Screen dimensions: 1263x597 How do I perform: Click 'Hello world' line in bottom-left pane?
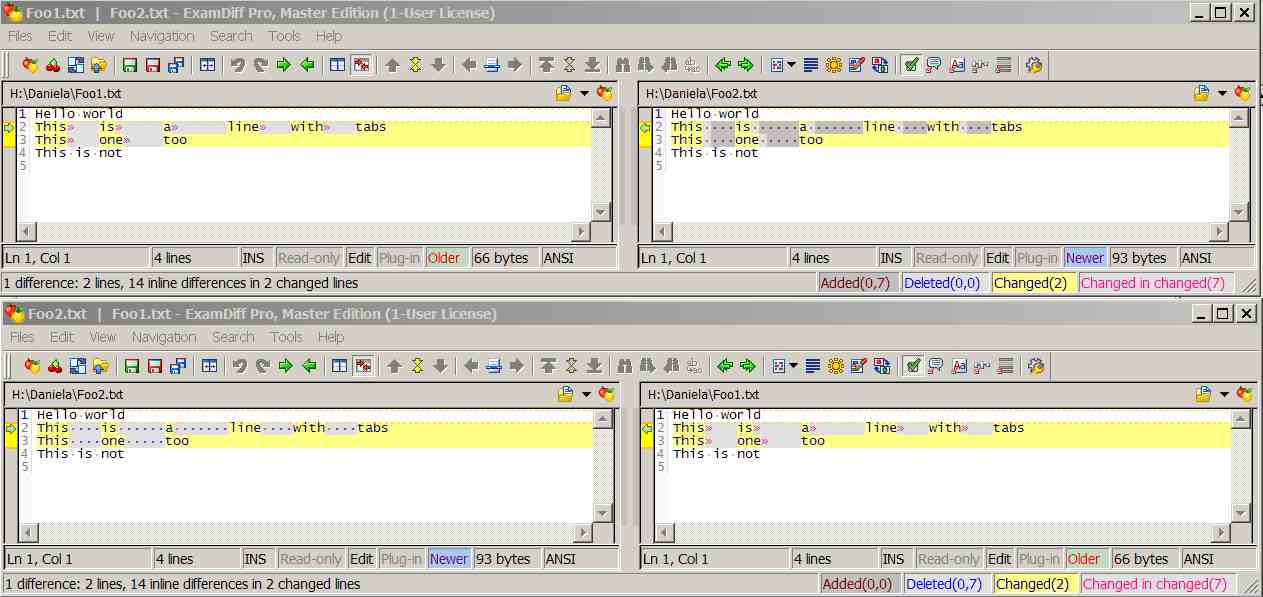tap(81, 415)
